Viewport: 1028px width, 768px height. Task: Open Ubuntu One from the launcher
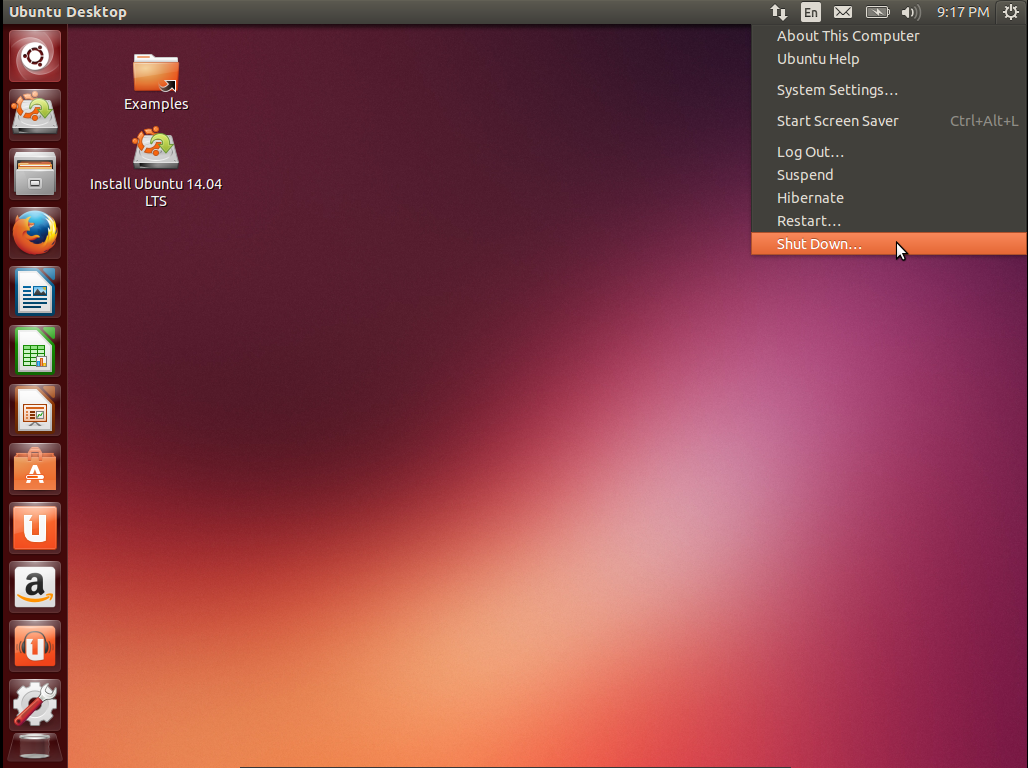(34, 527)
